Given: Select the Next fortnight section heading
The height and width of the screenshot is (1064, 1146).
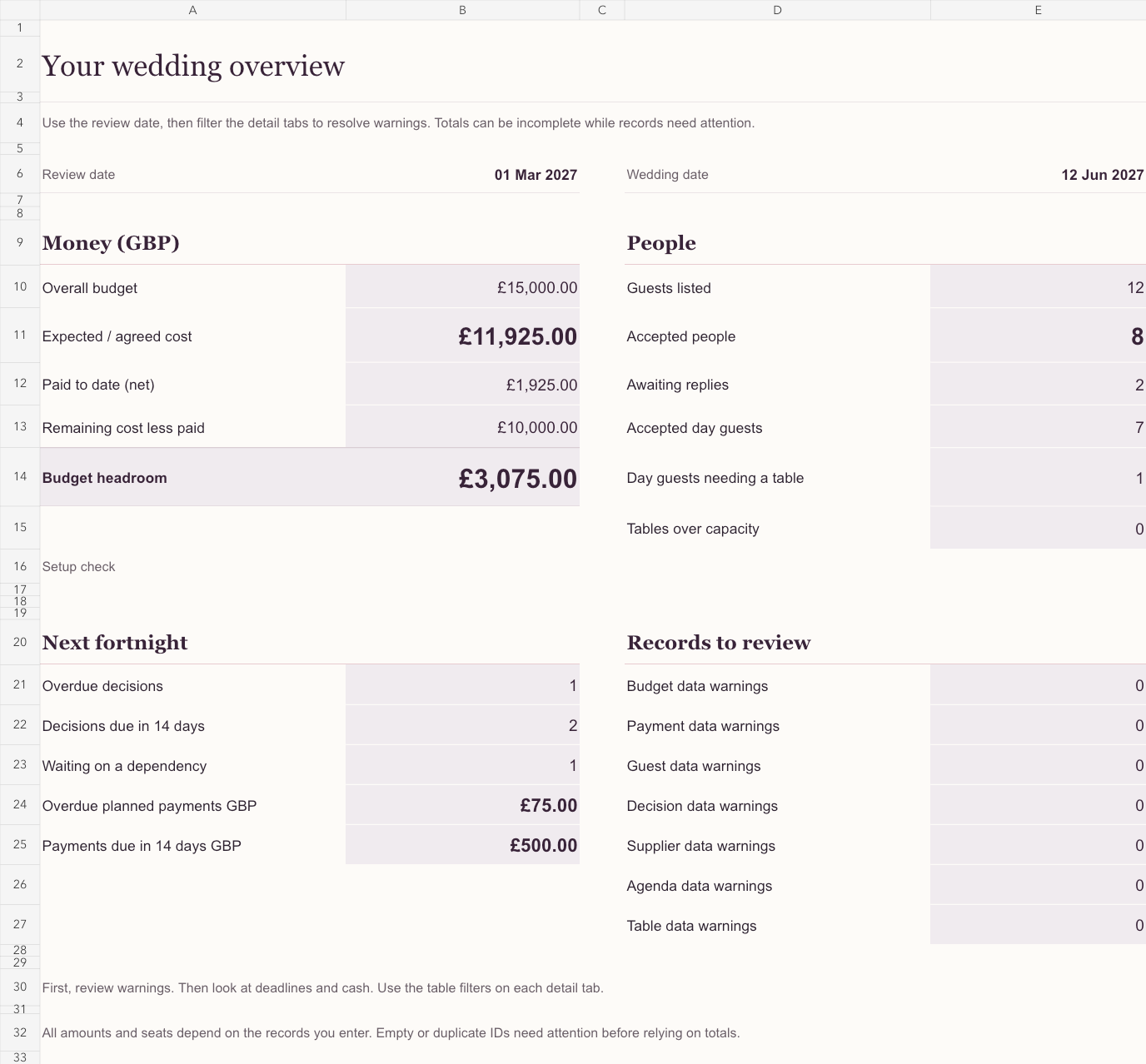Looking at the screenshot, I should (115, 643).
